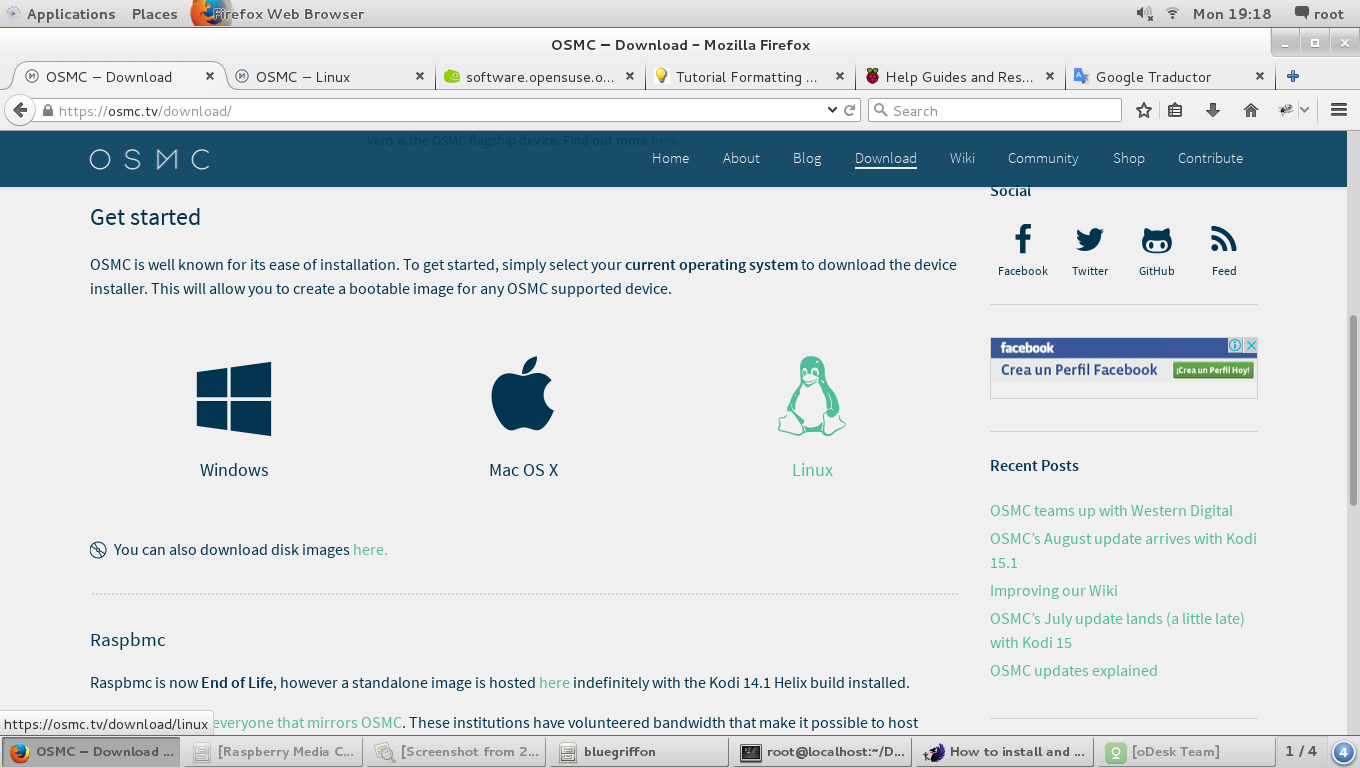Open About in OSMC navigation
This screenshot has height=768, width=1360.
click(741, 158)
